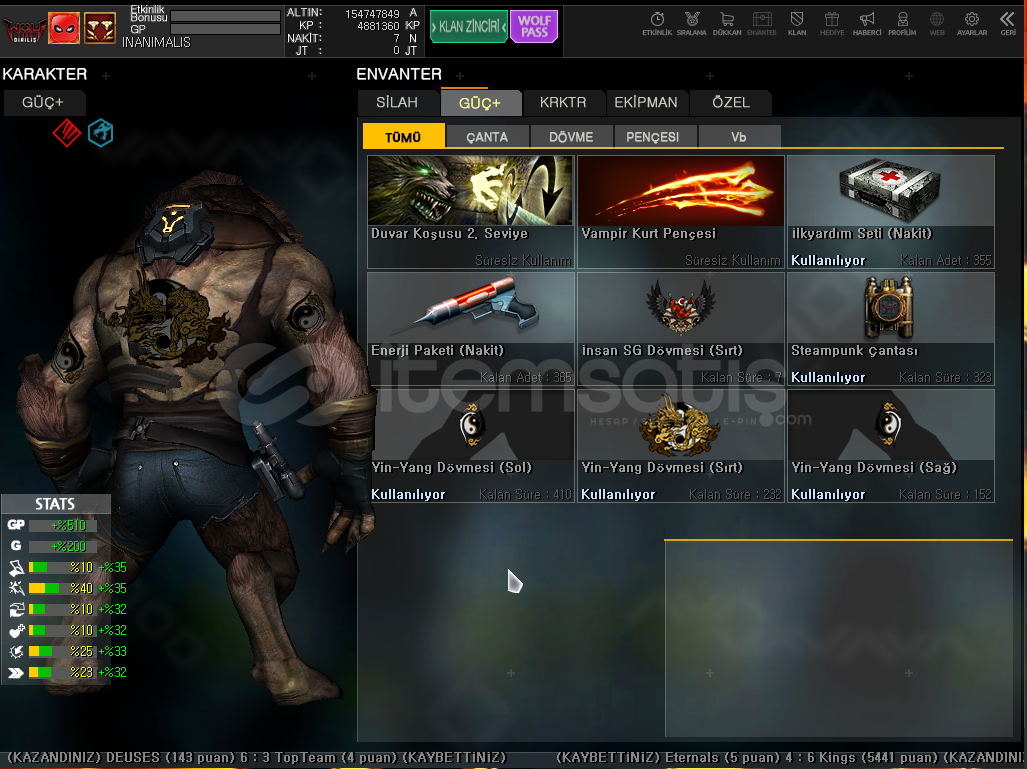Open the Etkinlik clock icon
The height and width of the screenshot is (769, 1027).
[657, 24]
